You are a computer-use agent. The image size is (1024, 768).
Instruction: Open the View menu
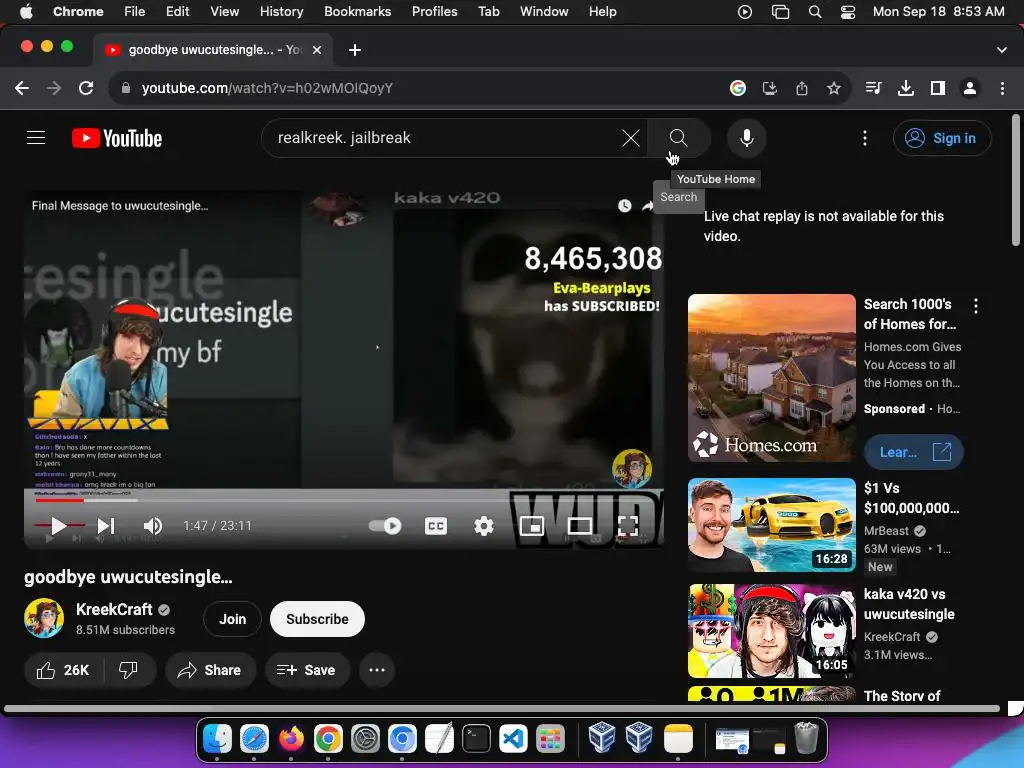[225, 11]
